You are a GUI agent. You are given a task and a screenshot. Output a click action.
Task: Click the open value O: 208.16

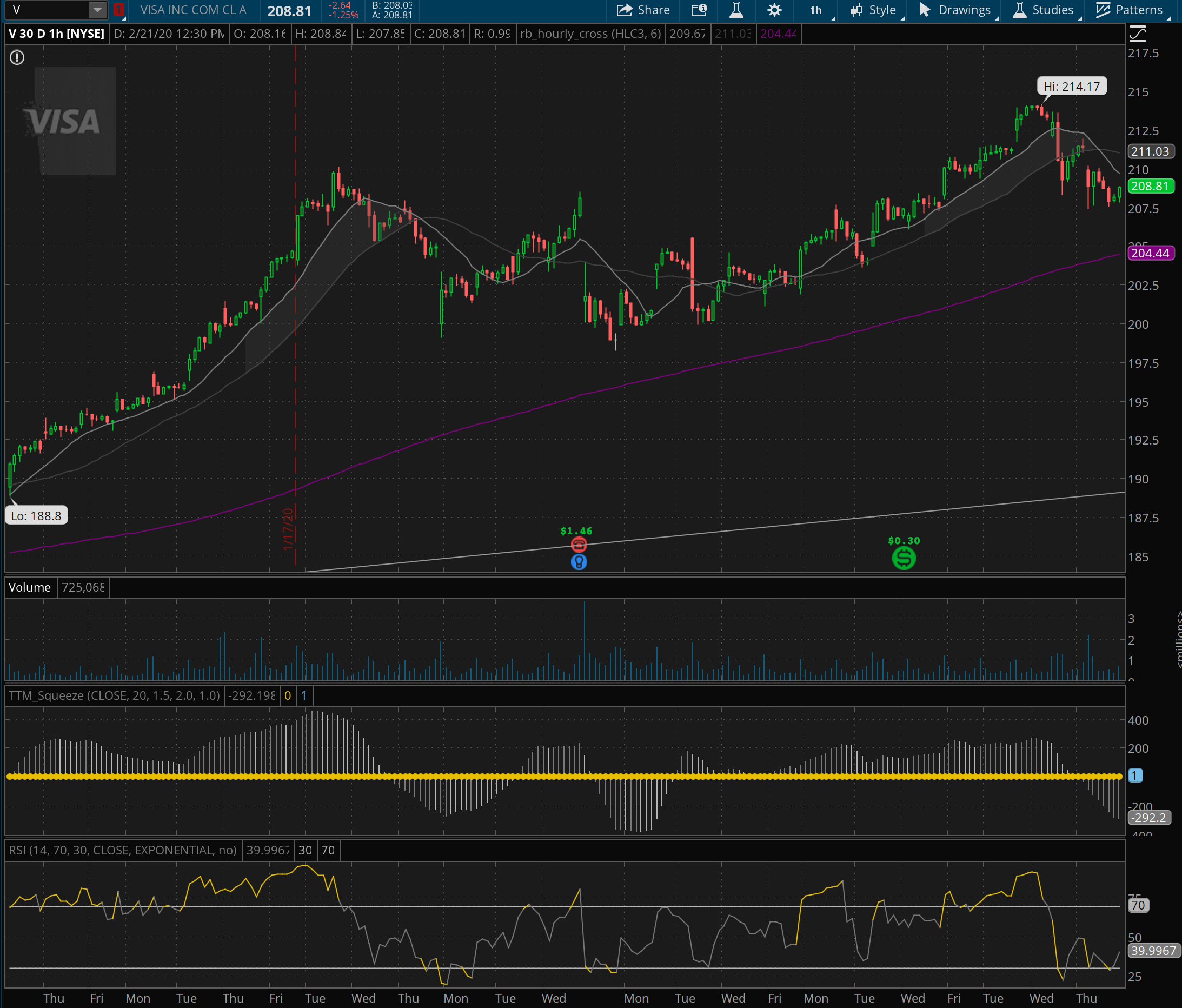click(x=260, y=34)
